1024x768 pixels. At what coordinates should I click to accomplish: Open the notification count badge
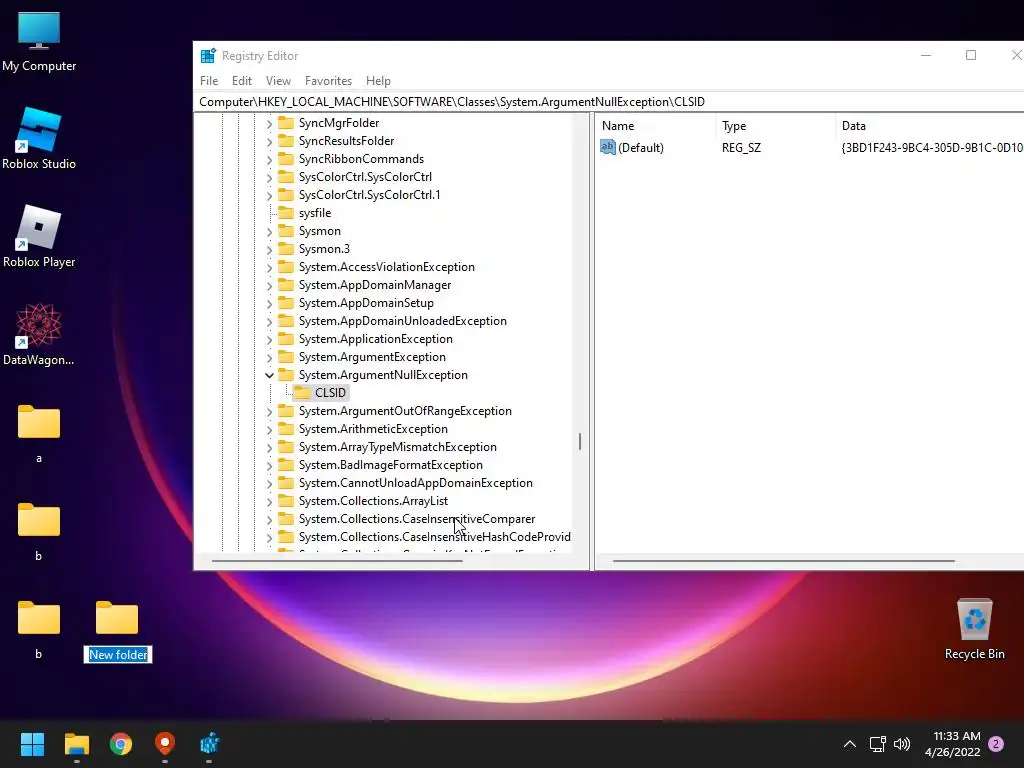(x=996, y=744)
